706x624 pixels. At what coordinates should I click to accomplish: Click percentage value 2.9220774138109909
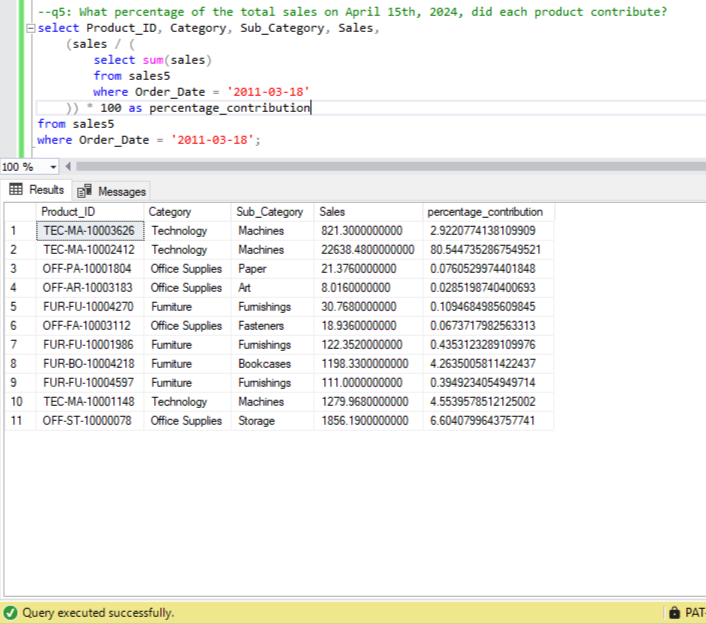click(489, 231)
